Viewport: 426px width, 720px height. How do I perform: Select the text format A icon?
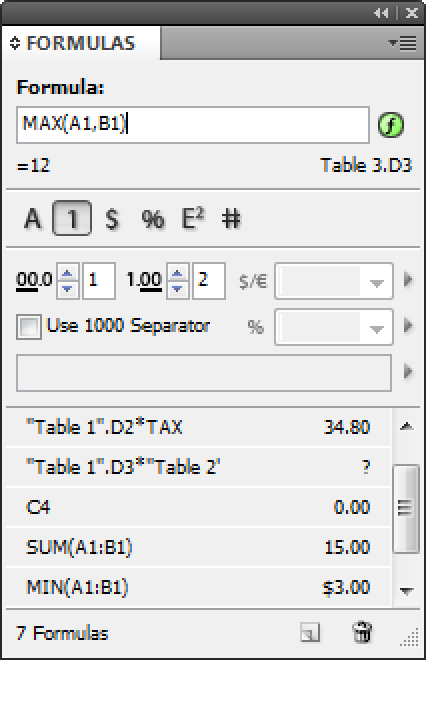33,219
